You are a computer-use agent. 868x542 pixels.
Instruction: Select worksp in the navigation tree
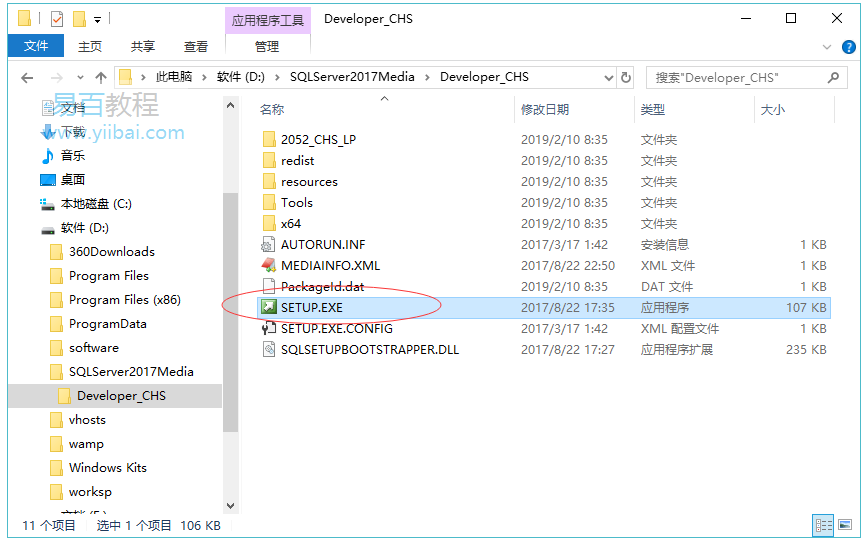coord(90,492)
